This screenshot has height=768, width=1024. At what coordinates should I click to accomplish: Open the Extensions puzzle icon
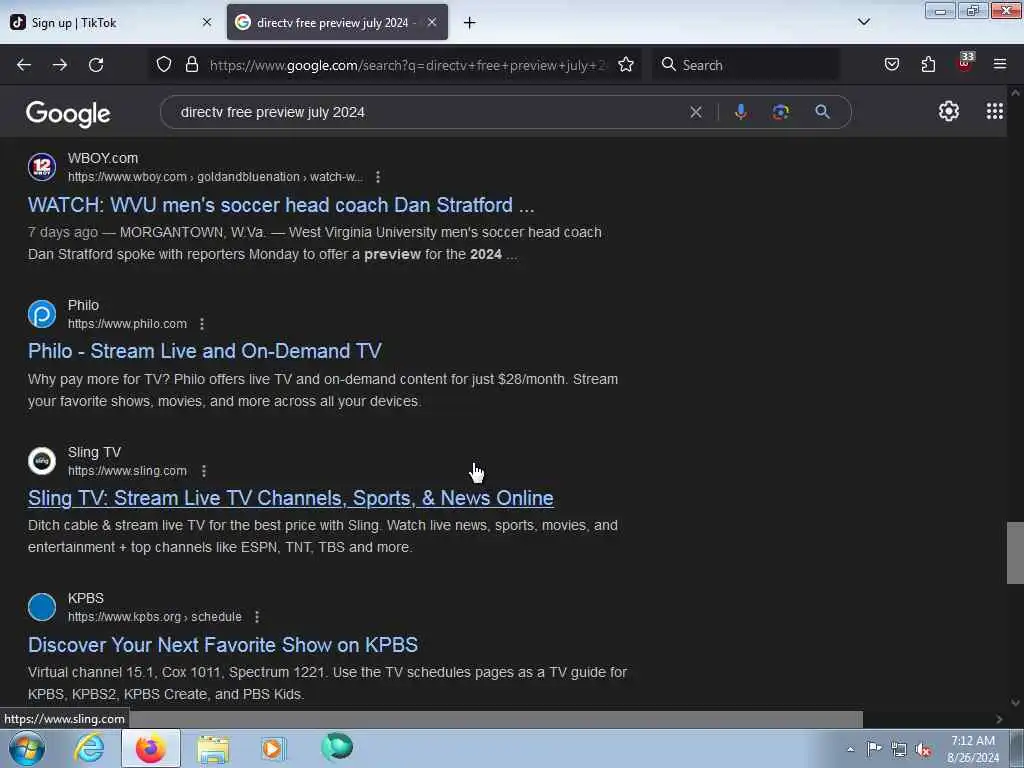pyautogui.click(x=928, y=64)
